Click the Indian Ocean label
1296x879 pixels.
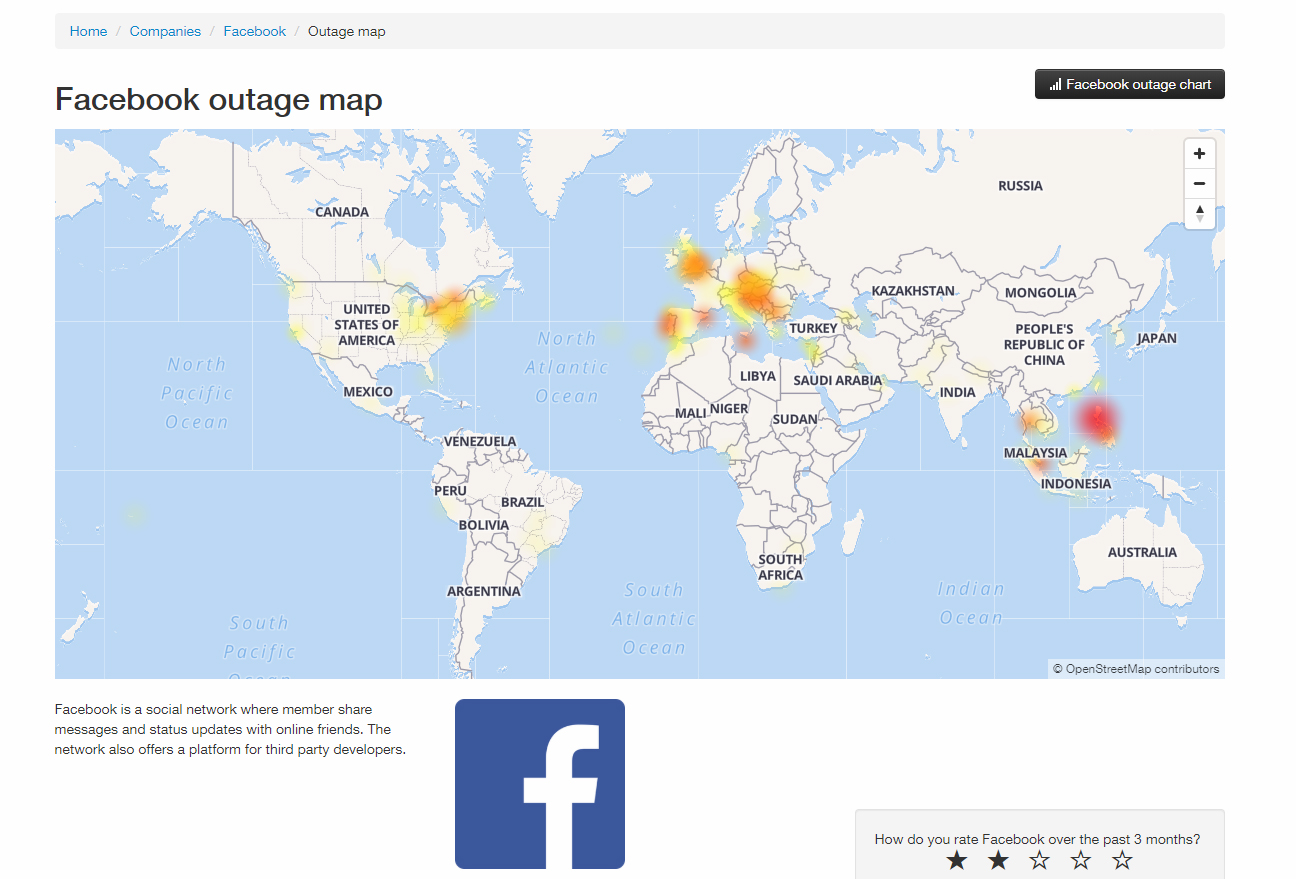970,603
